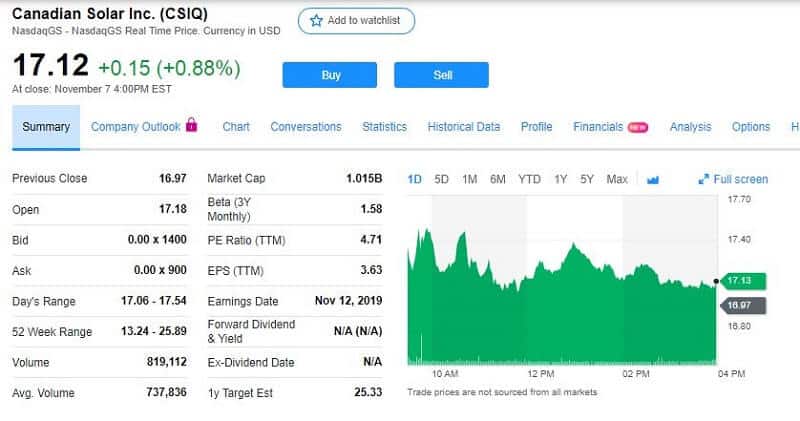The image size is (800, 421).
Task: Click Forward Dividend value N/A (N/A)
Action: (358, 332)
